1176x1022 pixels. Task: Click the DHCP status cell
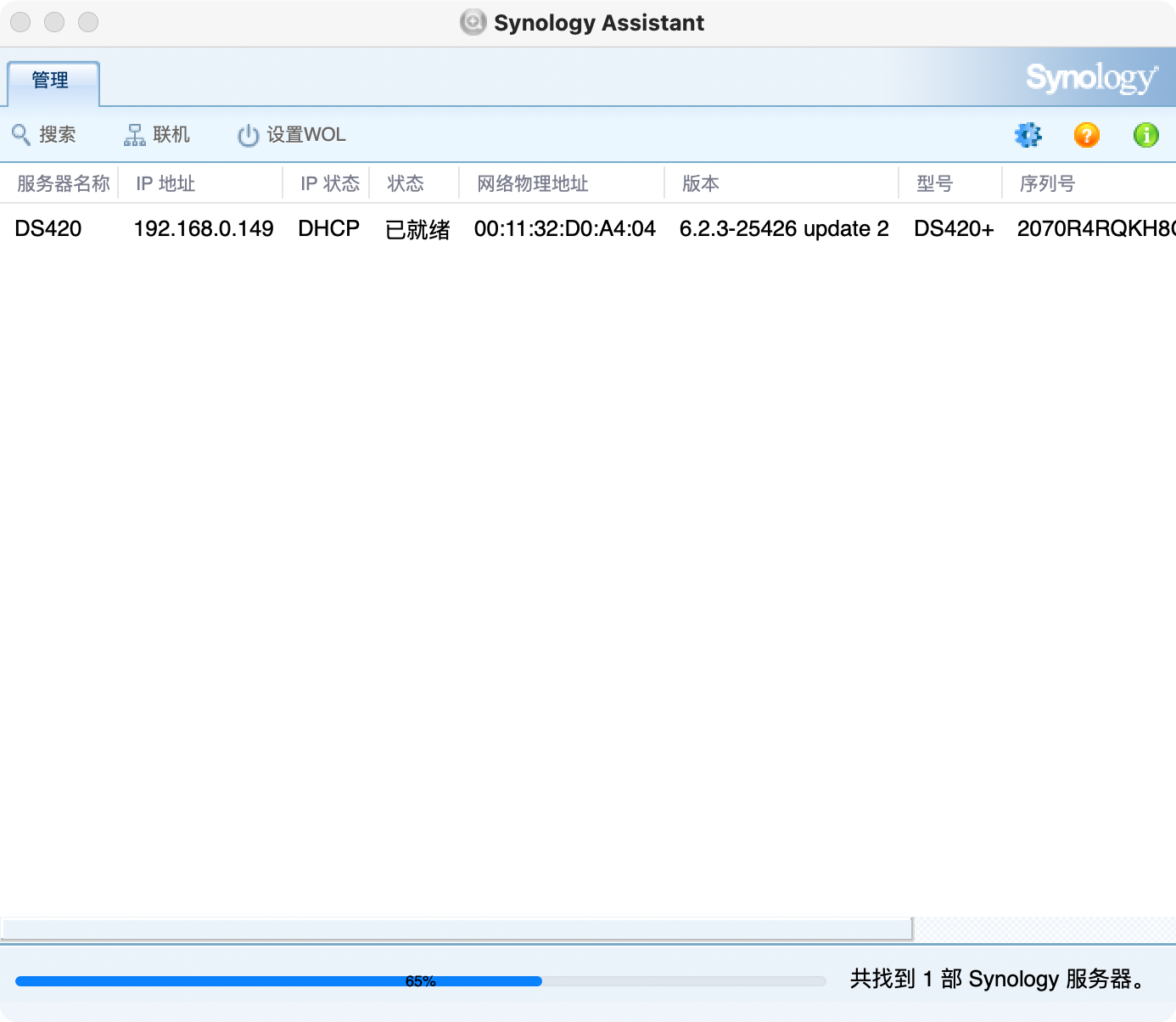[329, 229]
